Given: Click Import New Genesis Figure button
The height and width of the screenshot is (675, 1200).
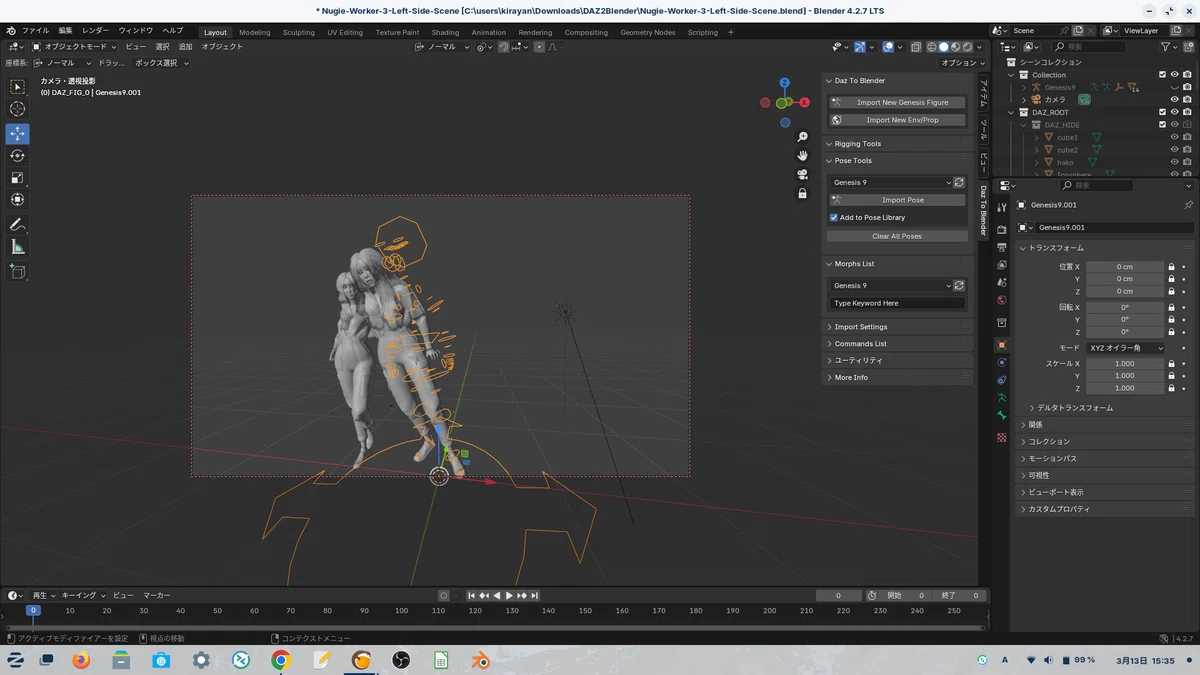Looking at the screenshot, I should pyautogui.click(x=897, y=102).
